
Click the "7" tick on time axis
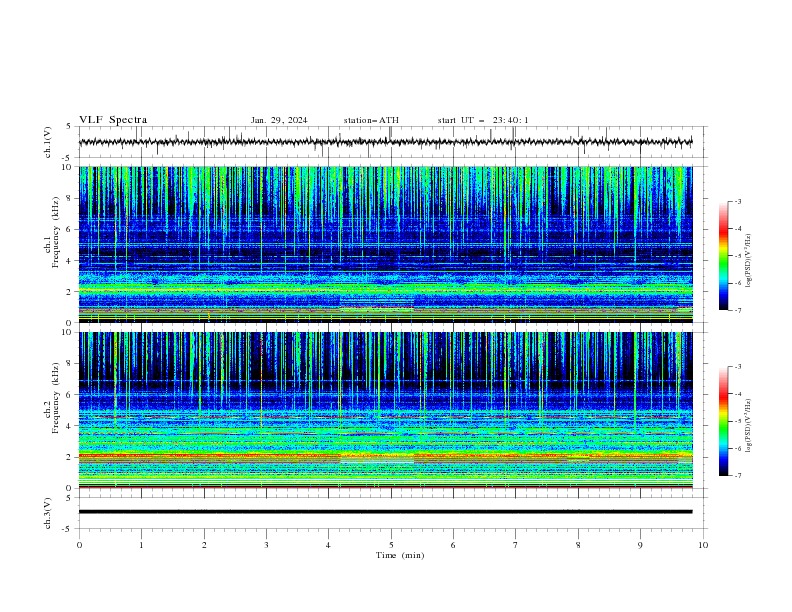pyautogui.click(x=515, y=545)
